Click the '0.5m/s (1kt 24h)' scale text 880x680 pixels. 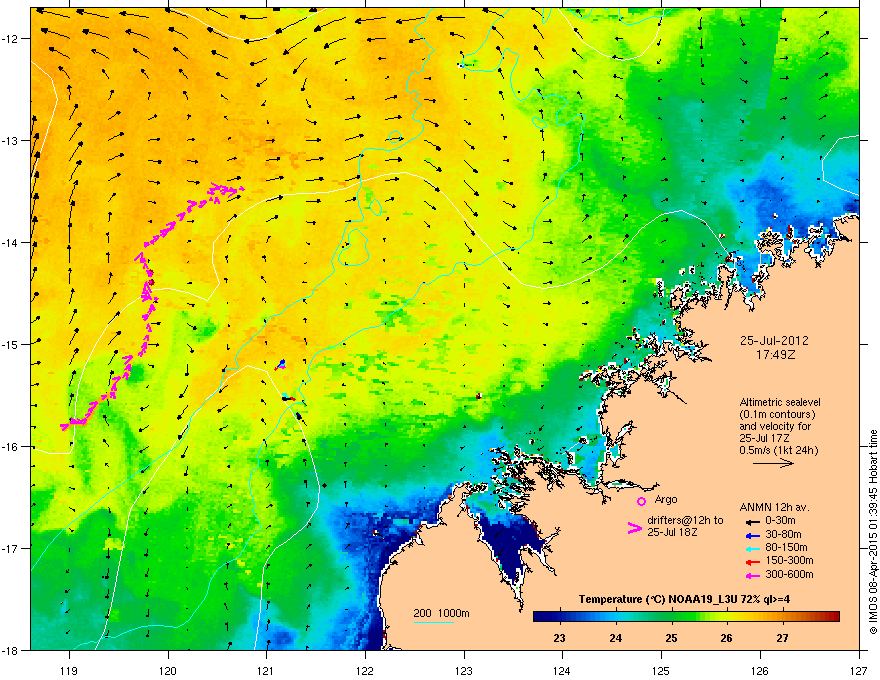(778, 450)
